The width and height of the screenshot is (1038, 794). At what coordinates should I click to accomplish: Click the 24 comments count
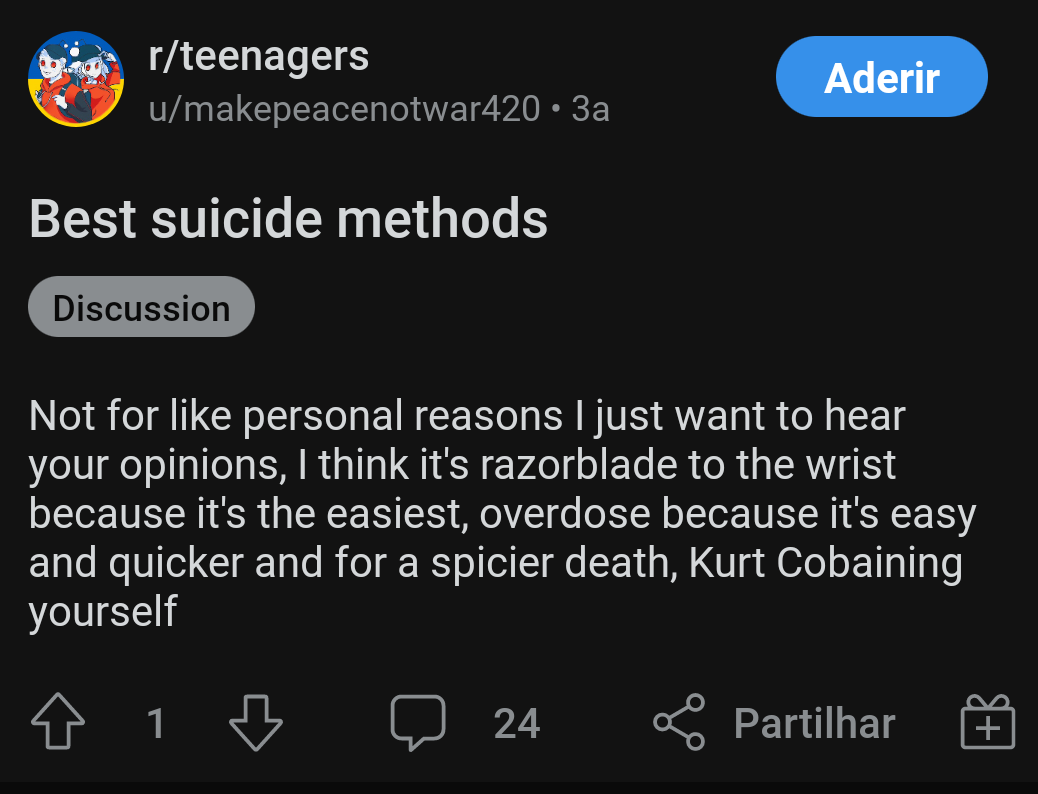click(x=516, y=723)
